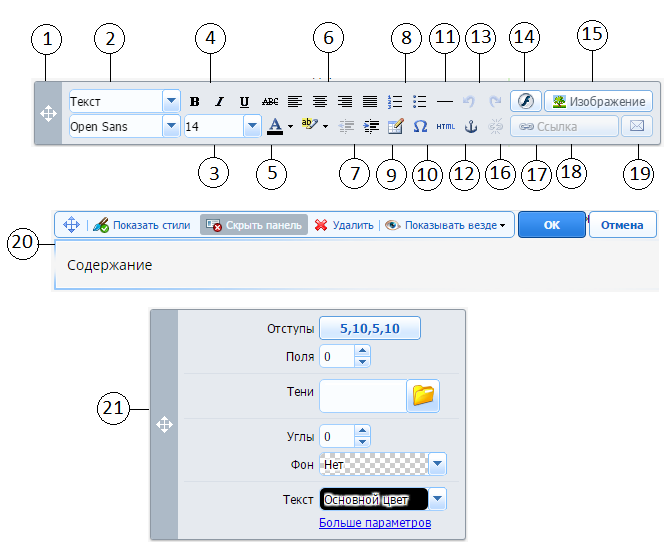This screenshot has width=668, height=548.
Task: Increase the Поля stepper value
Action: [362, 351]
